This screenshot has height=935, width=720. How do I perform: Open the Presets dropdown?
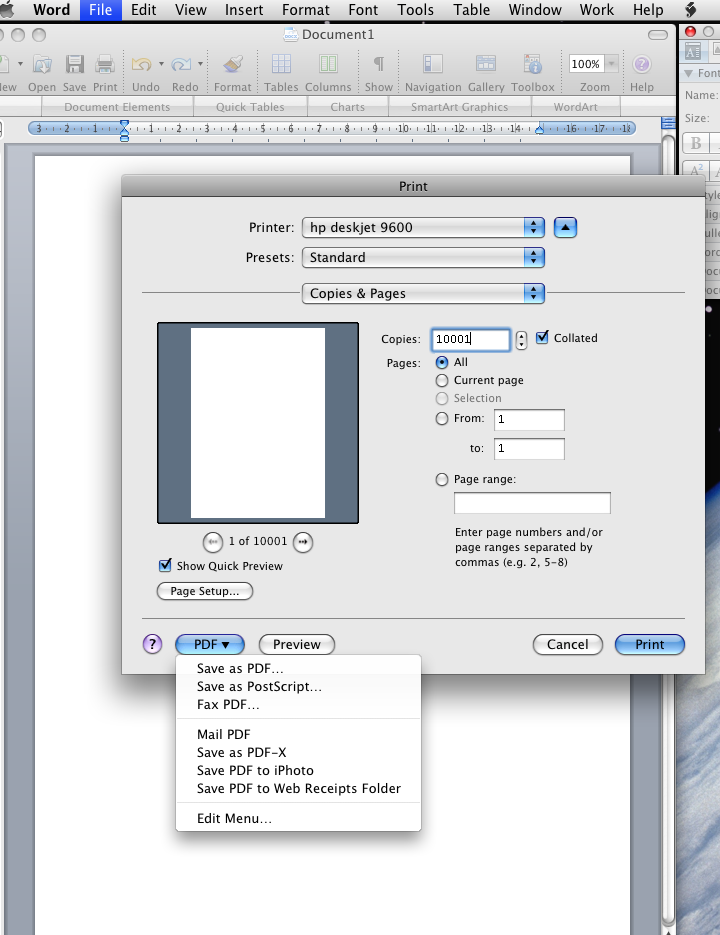424,257
